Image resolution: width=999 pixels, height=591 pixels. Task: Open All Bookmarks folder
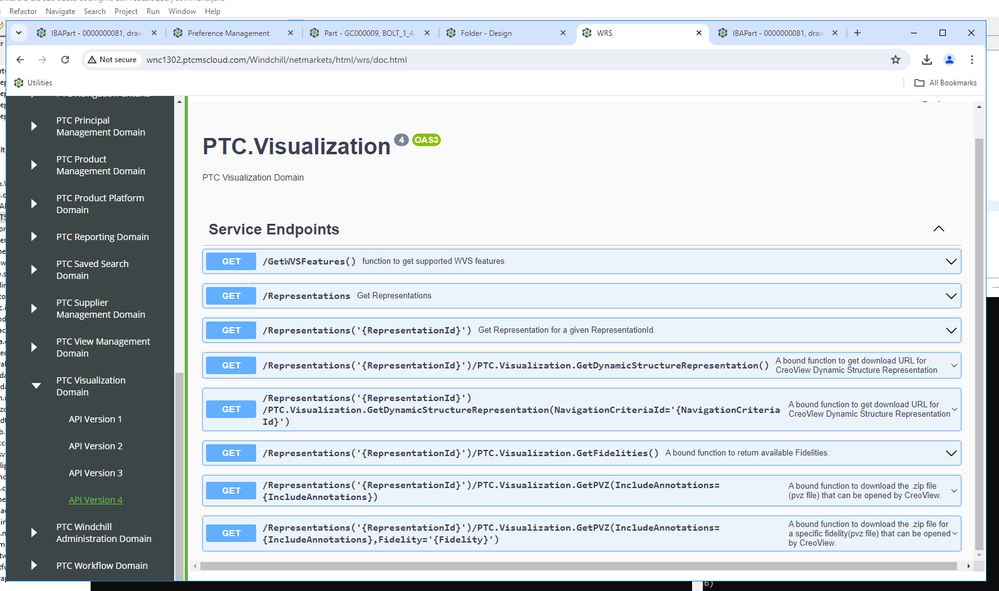click(x=945, y=83)
